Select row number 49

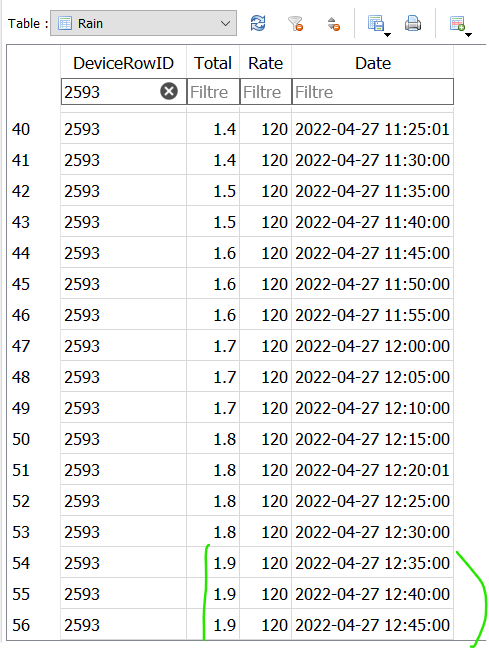(21, 408)
